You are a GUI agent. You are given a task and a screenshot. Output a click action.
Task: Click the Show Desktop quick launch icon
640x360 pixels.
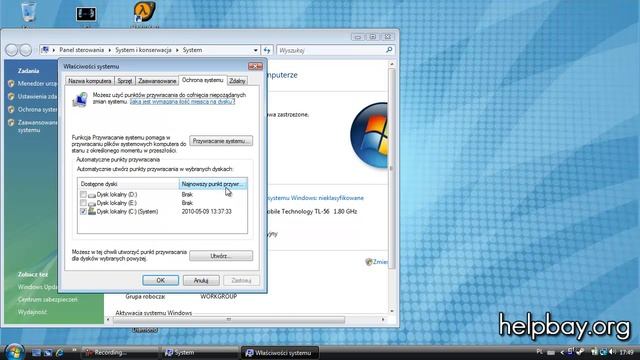coord(36,352)
